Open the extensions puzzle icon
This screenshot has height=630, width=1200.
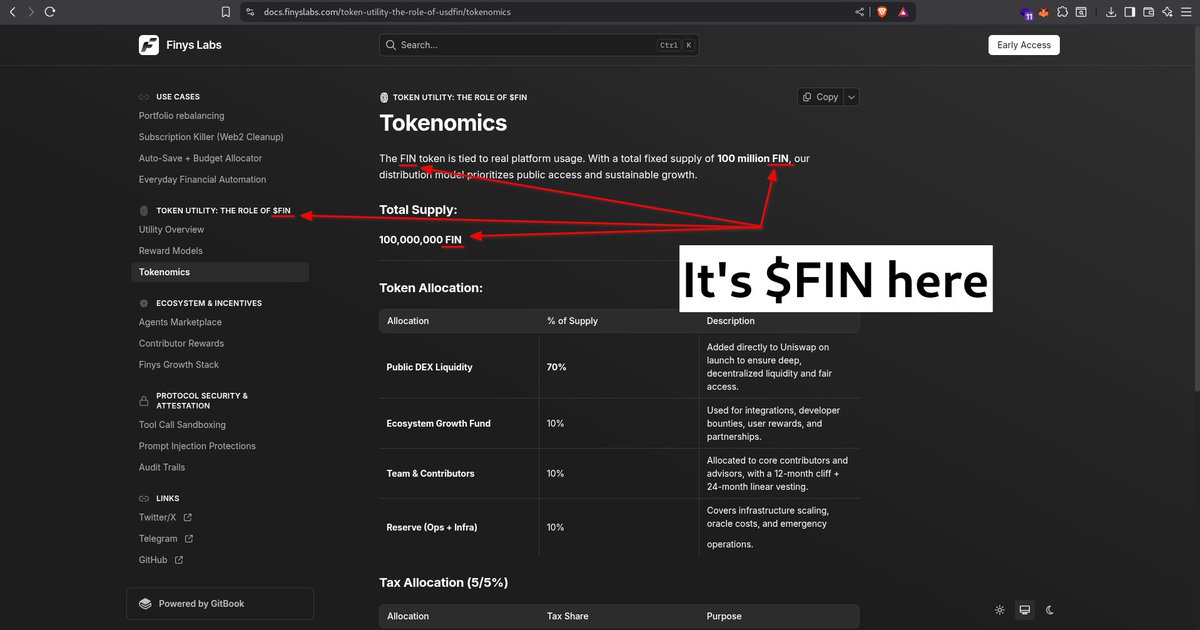click(1062, 12)
